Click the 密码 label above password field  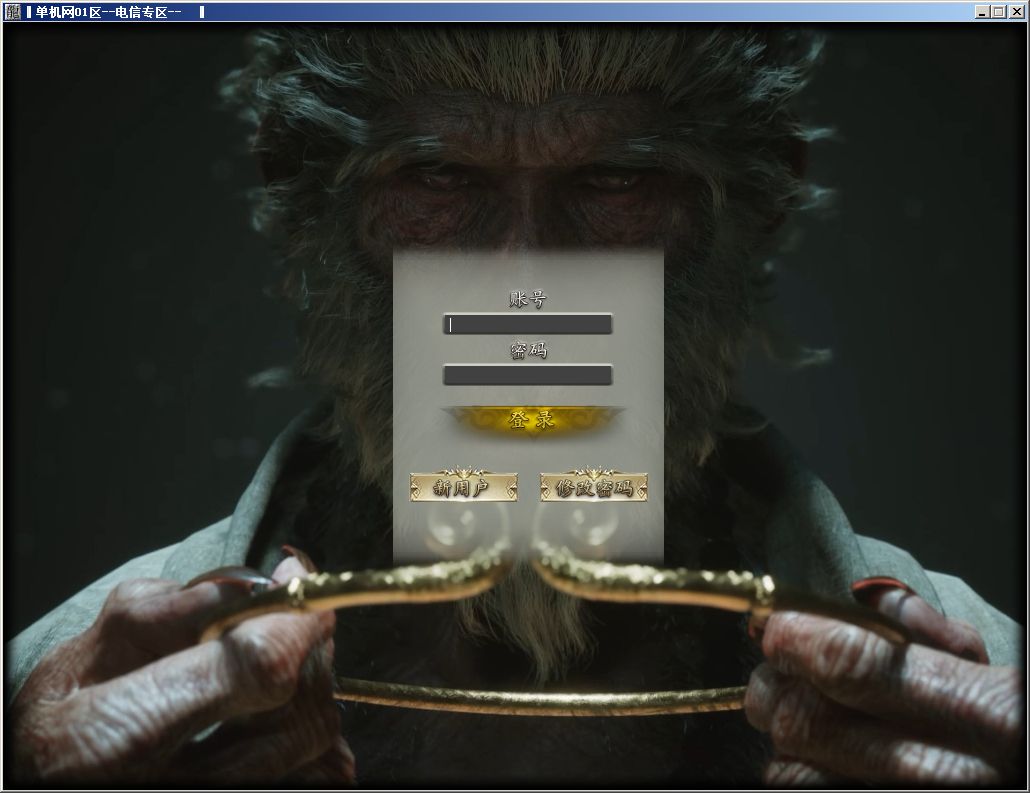click(x=528, y=350)
